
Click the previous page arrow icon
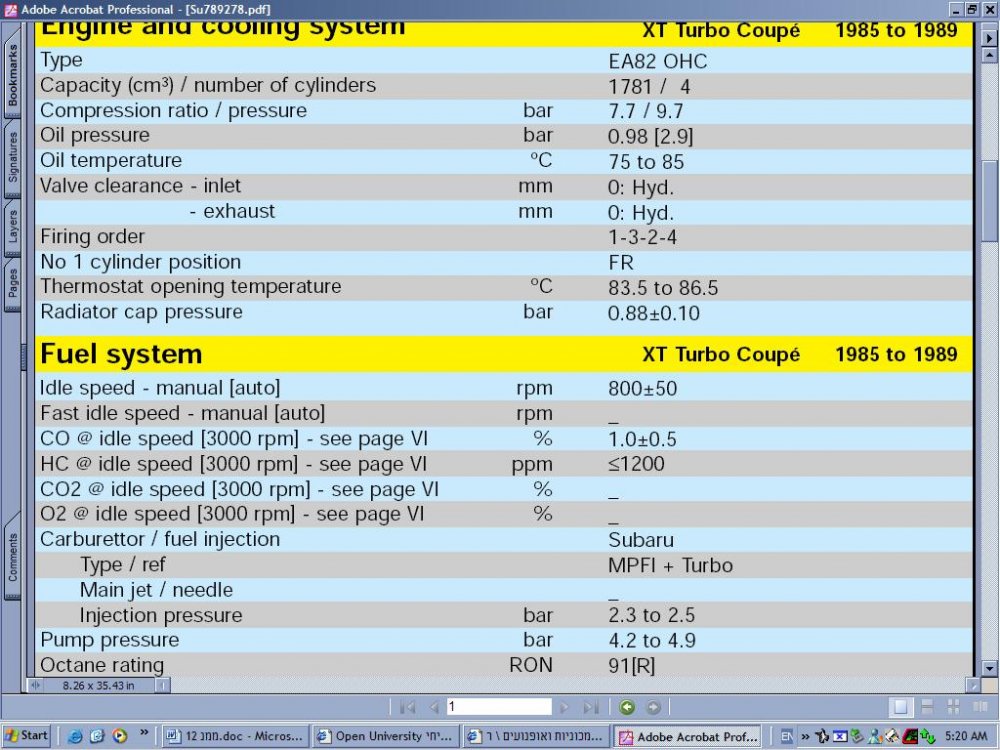[434, 707]
